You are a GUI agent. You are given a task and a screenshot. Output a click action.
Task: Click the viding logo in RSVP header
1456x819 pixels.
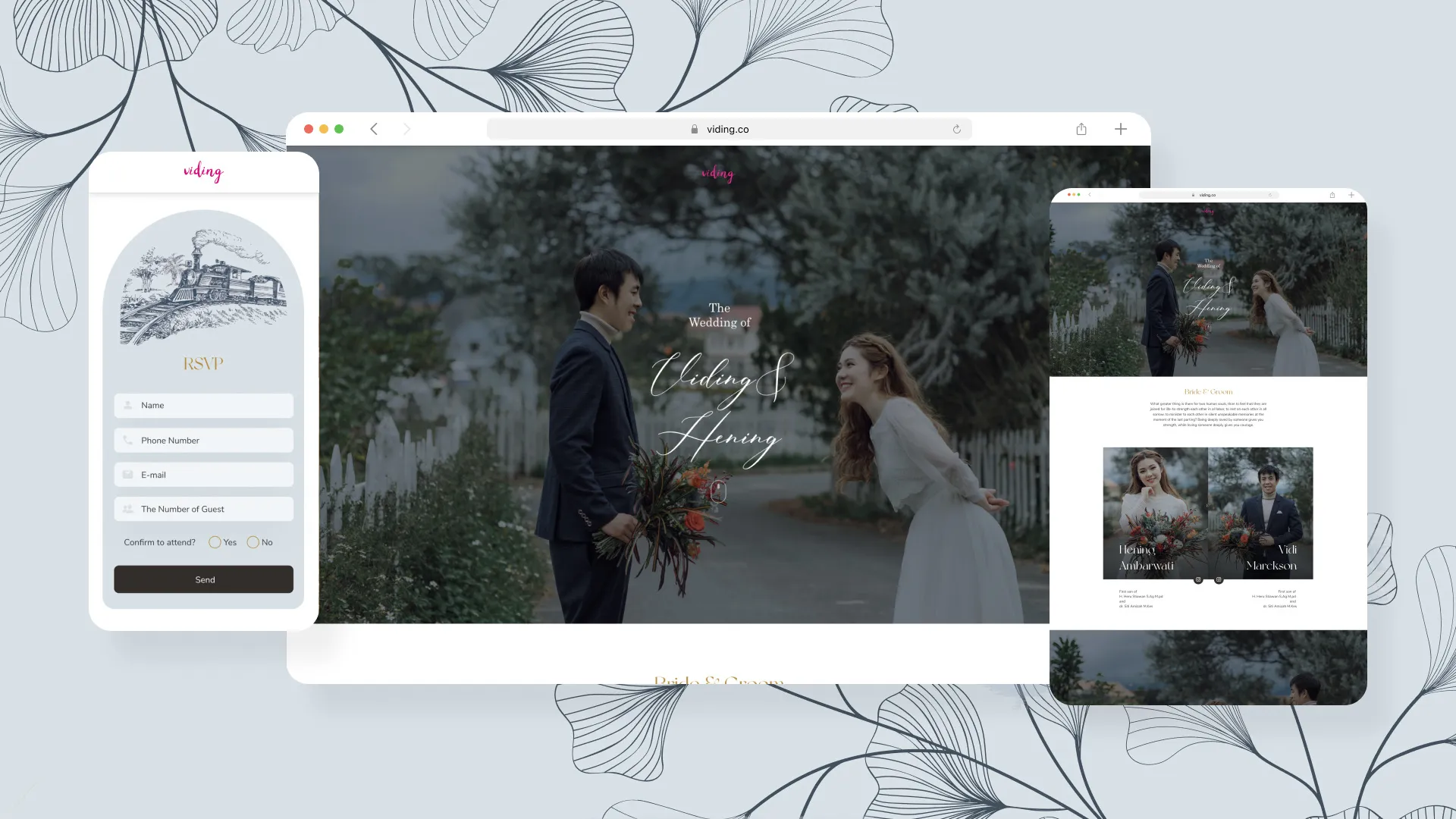point(203,171)
